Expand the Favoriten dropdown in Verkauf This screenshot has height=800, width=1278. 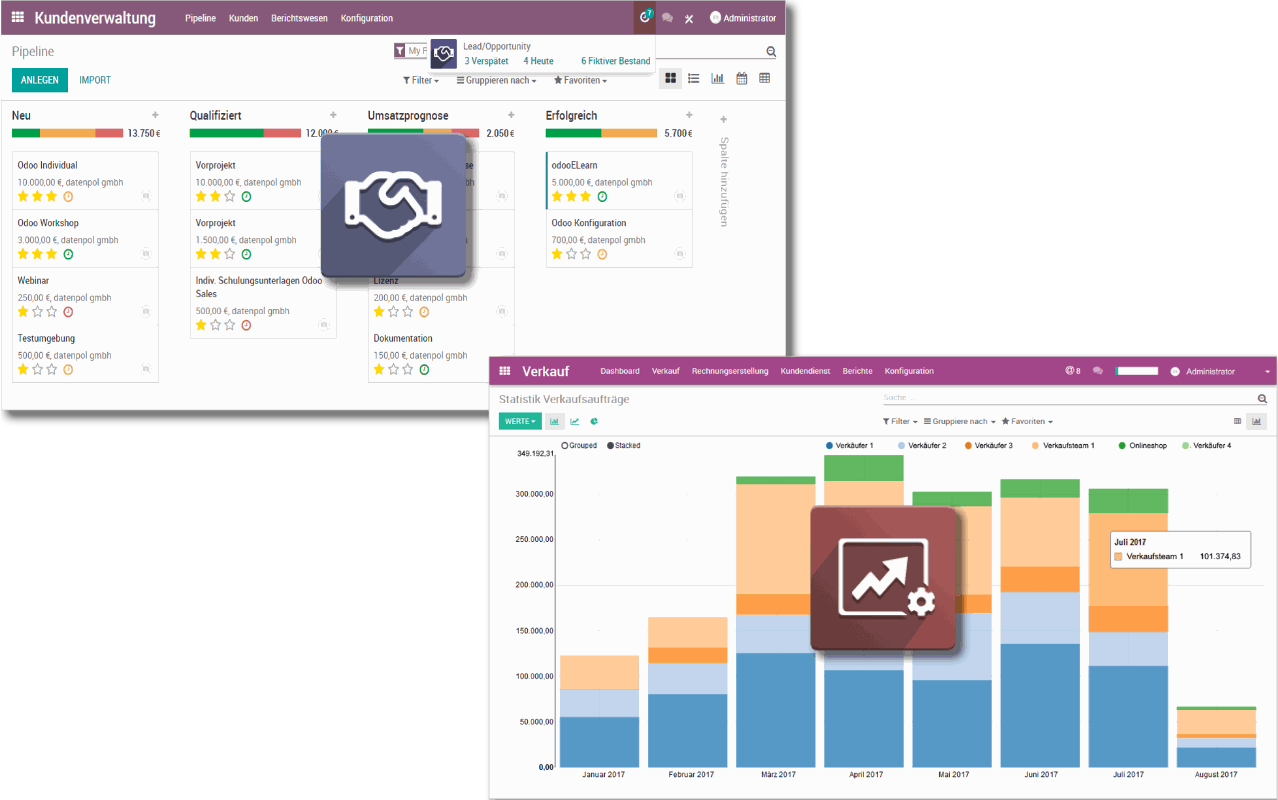1027,421
